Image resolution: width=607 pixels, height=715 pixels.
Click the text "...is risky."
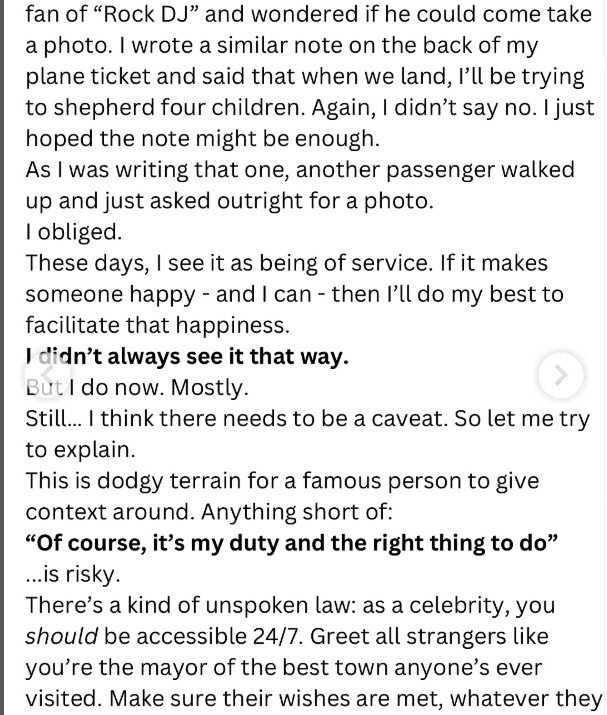pos(73,574)
